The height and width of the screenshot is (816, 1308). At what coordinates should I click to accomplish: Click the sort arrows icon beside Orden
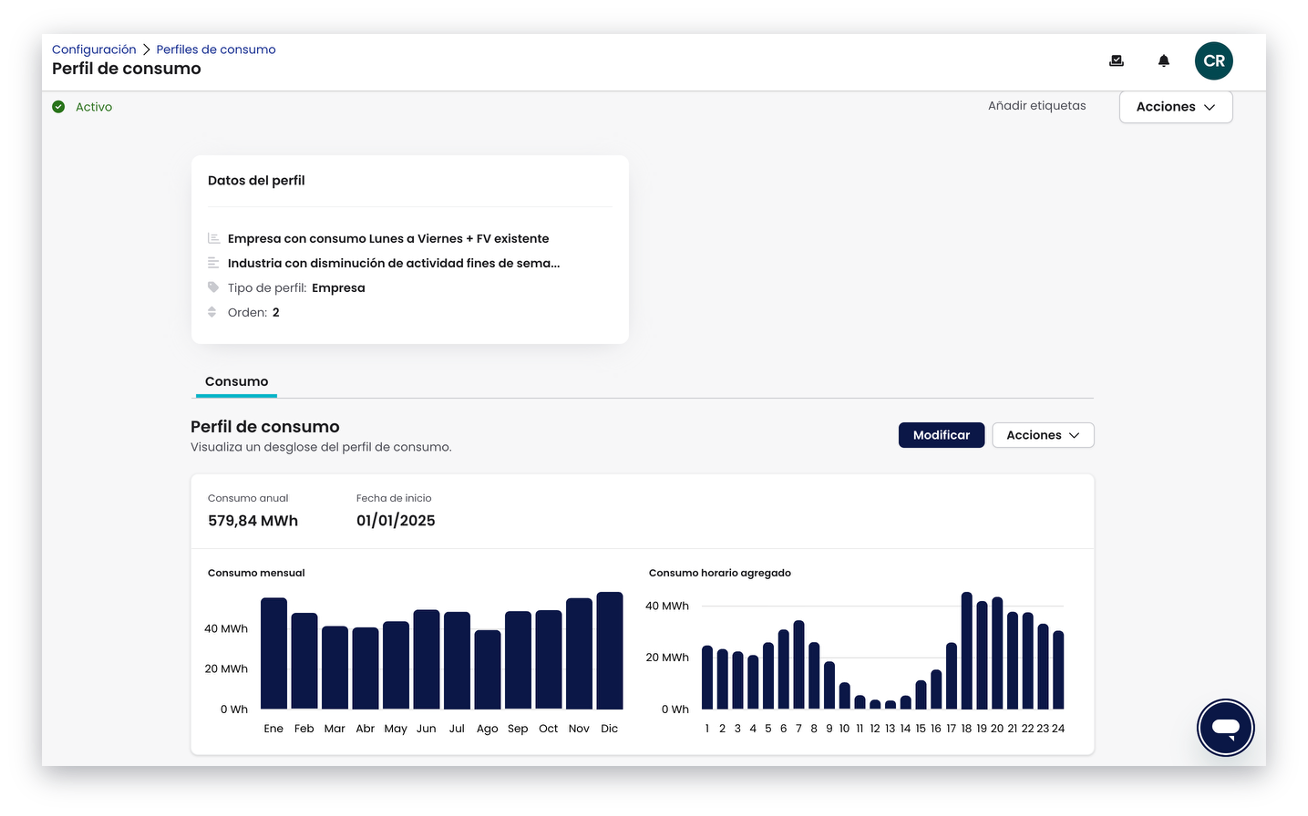213,312
